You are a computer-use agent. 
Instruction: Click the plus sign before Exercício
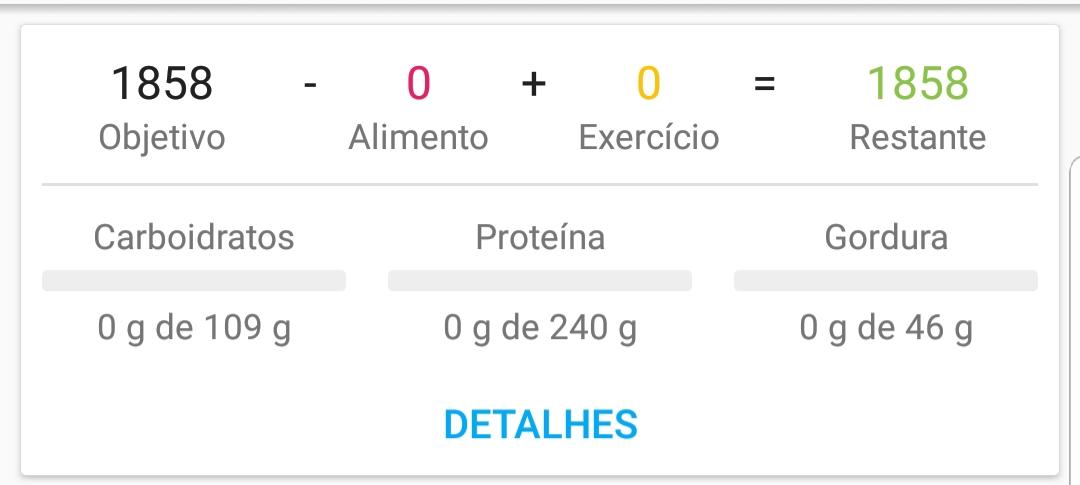coord(534,84)
